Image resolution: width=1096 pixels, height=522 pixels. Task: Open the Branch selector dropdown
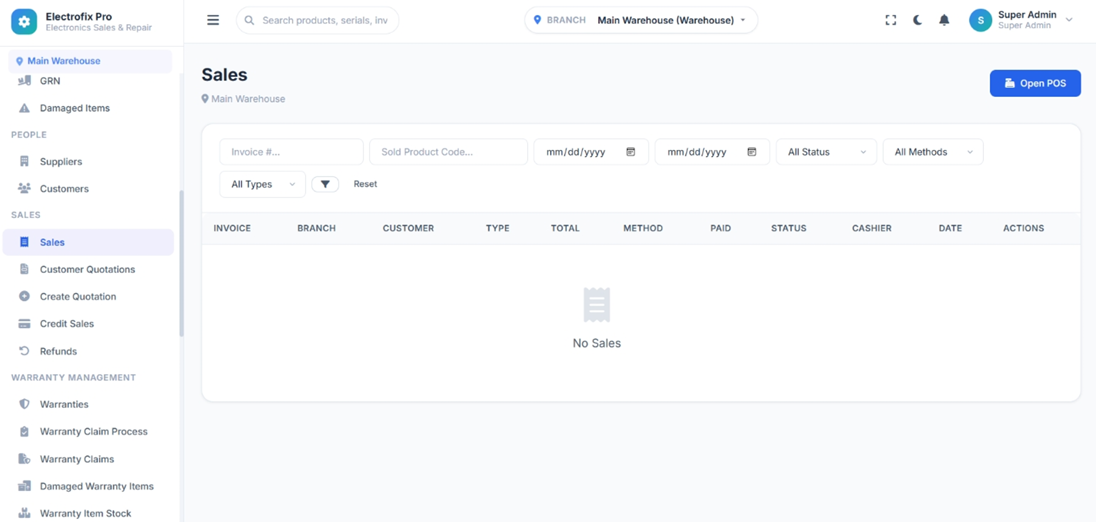click(x=641, y=20)
